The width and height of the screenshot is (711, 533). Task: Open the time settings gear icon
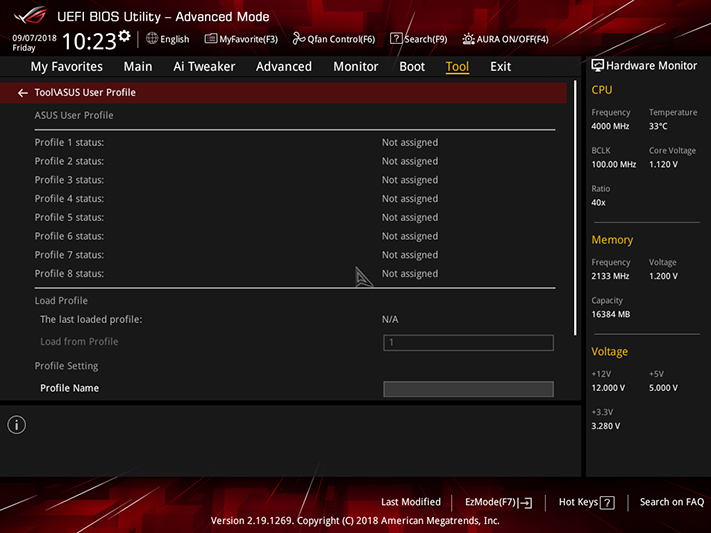tap(125, 36)
